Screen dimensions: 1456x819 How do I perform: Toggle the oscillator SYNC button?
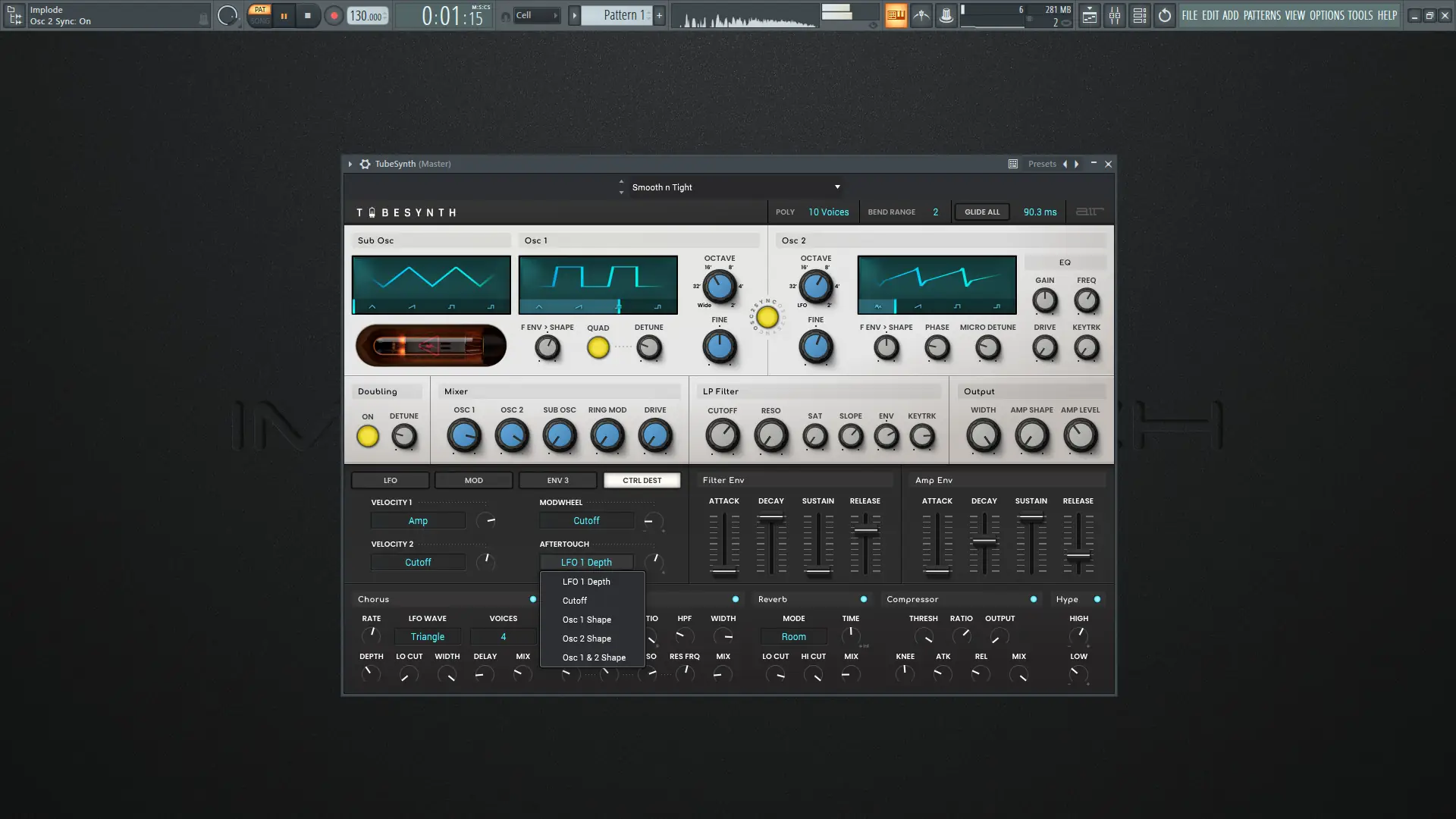click(x=767, y=317)
